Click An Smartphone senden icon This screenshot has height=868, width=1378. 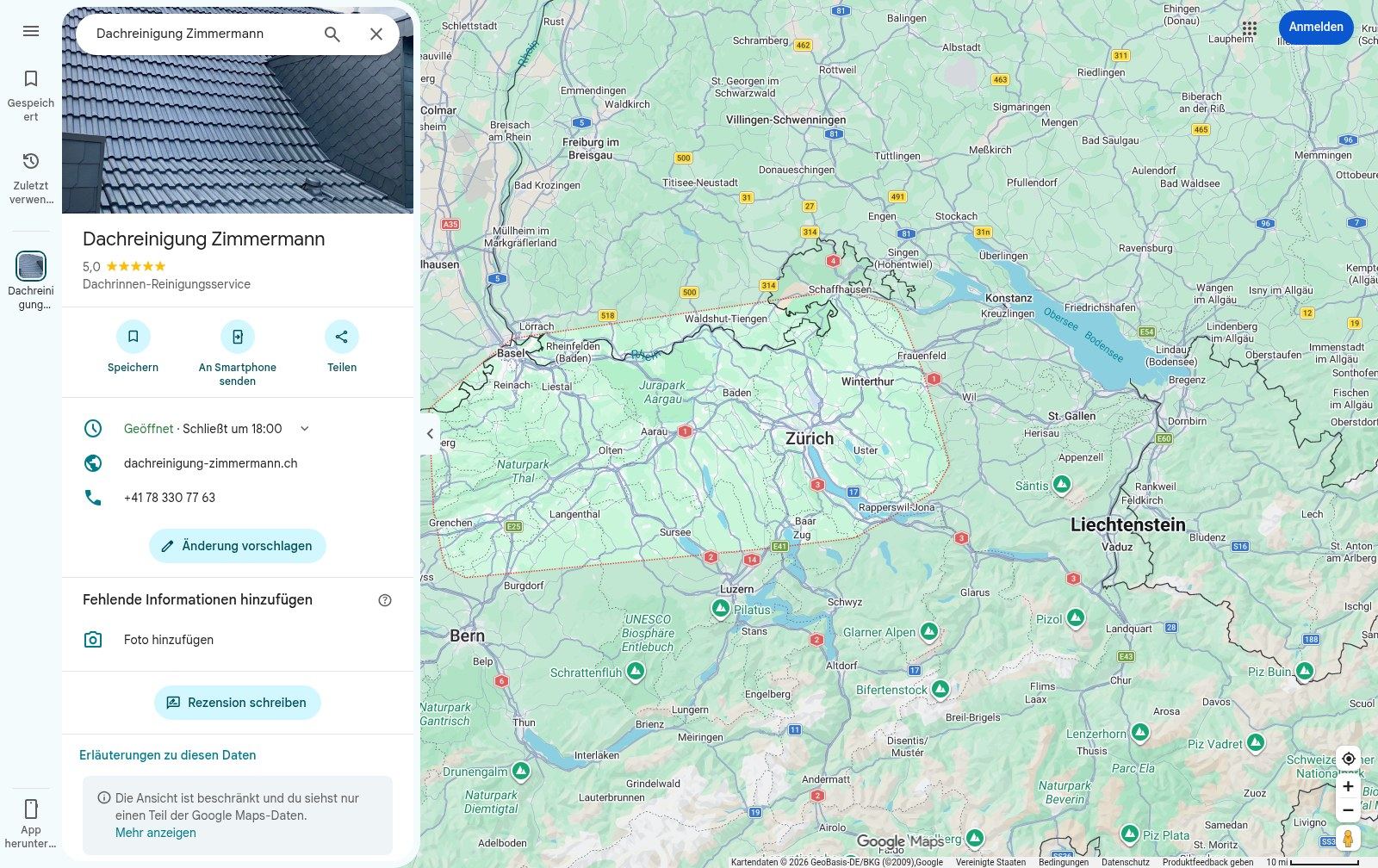(x=238, y=337)
